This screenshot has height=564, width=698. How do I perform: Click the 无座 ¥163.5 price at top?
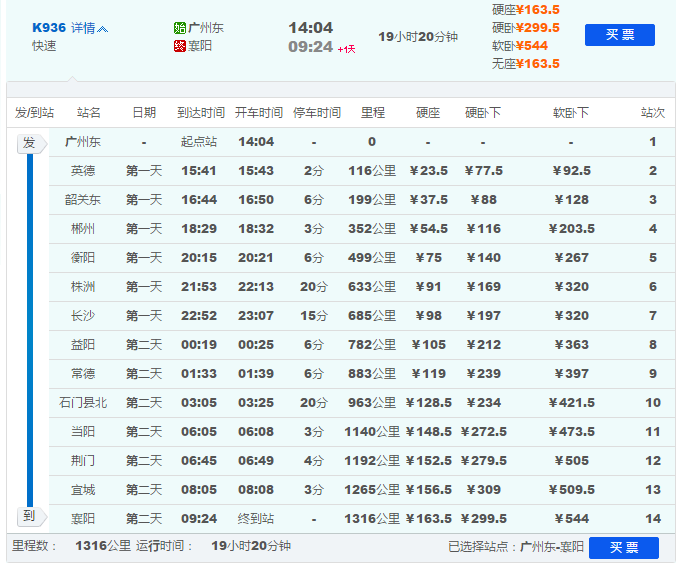click(525, 64)
